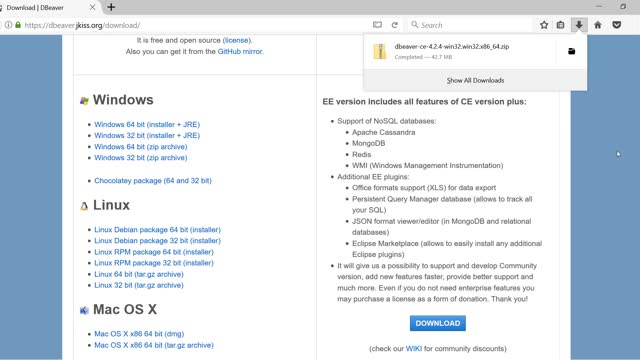Click the EE version features heading
This screenshot has height=360, width=640.
[x=424, y=102]
